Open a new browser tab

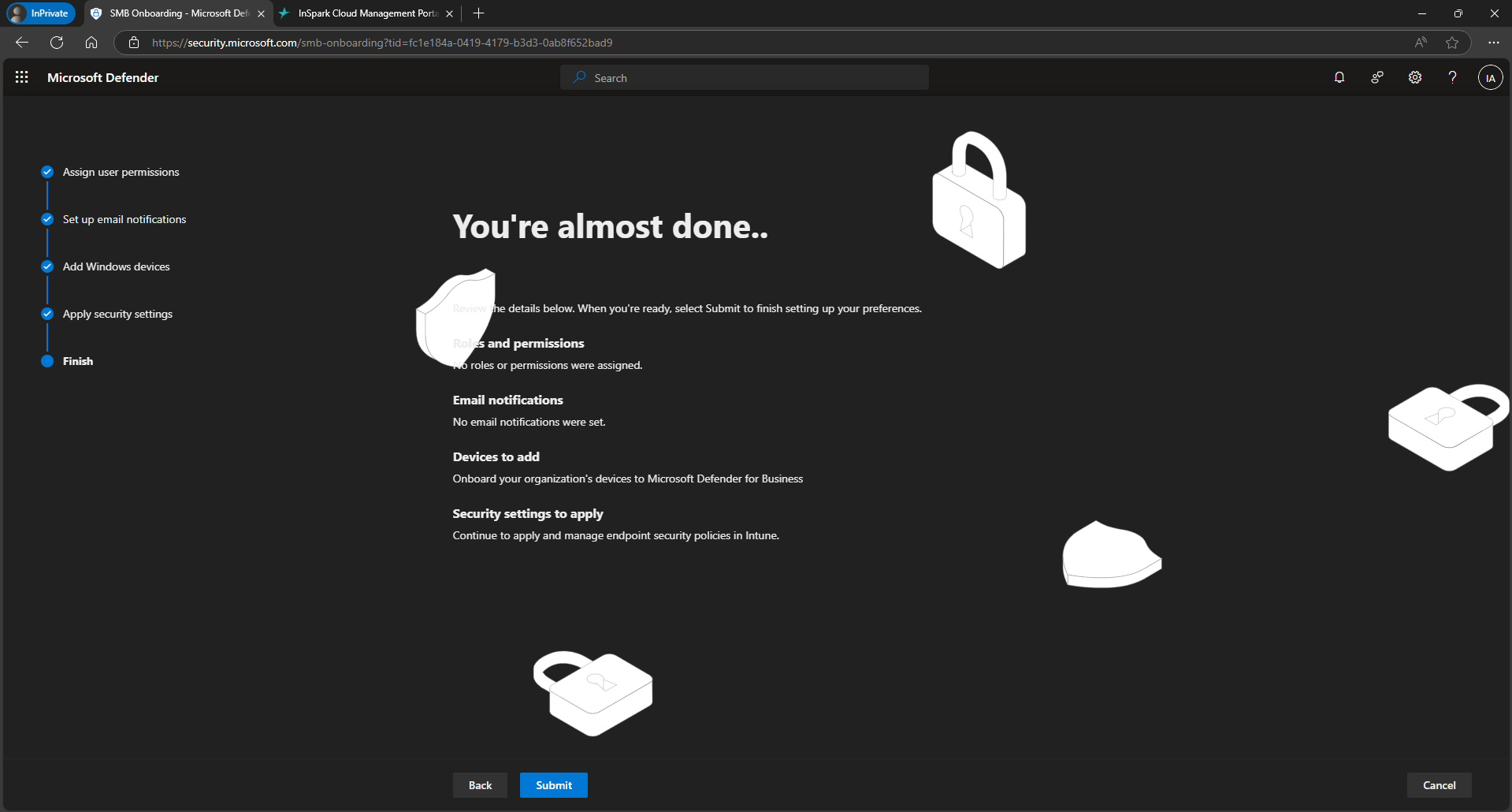[478, 13]
